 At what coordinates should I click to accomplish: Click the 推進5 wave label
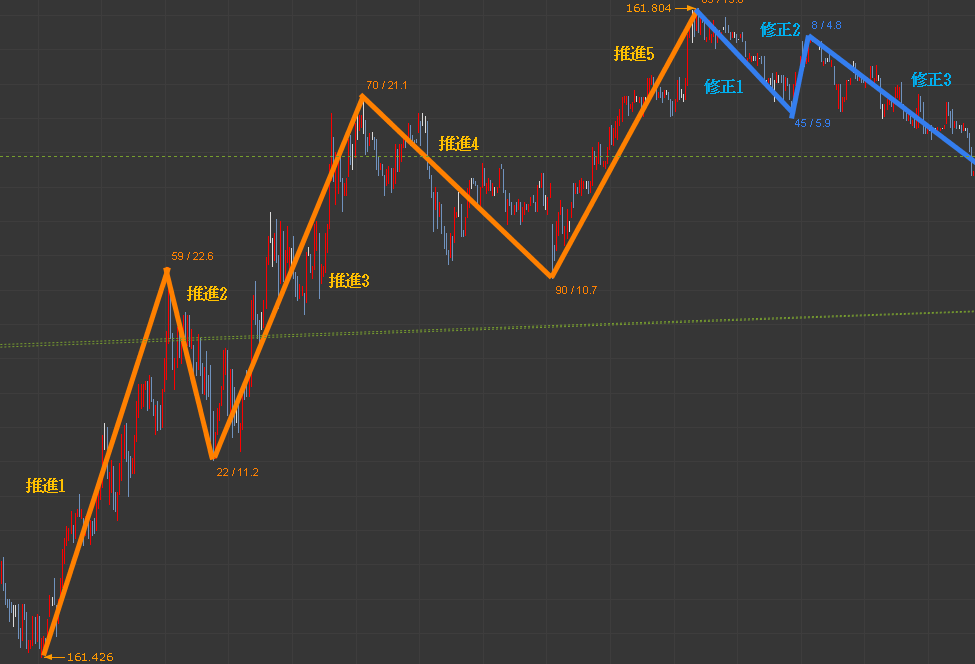pyautogui.click(x=634, y=54)
